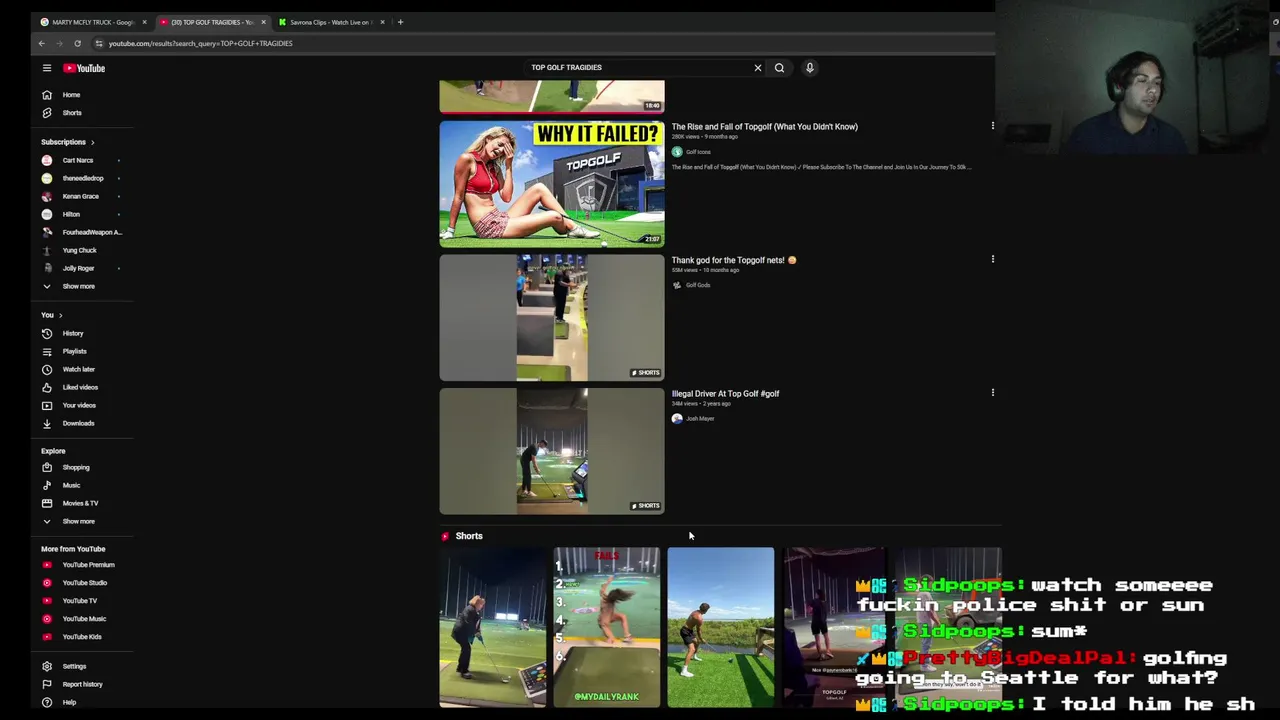The height and width of the screenshot is (720, 1280).
Task: Open Josh Mayer channel link
Action: pos(700,418)
